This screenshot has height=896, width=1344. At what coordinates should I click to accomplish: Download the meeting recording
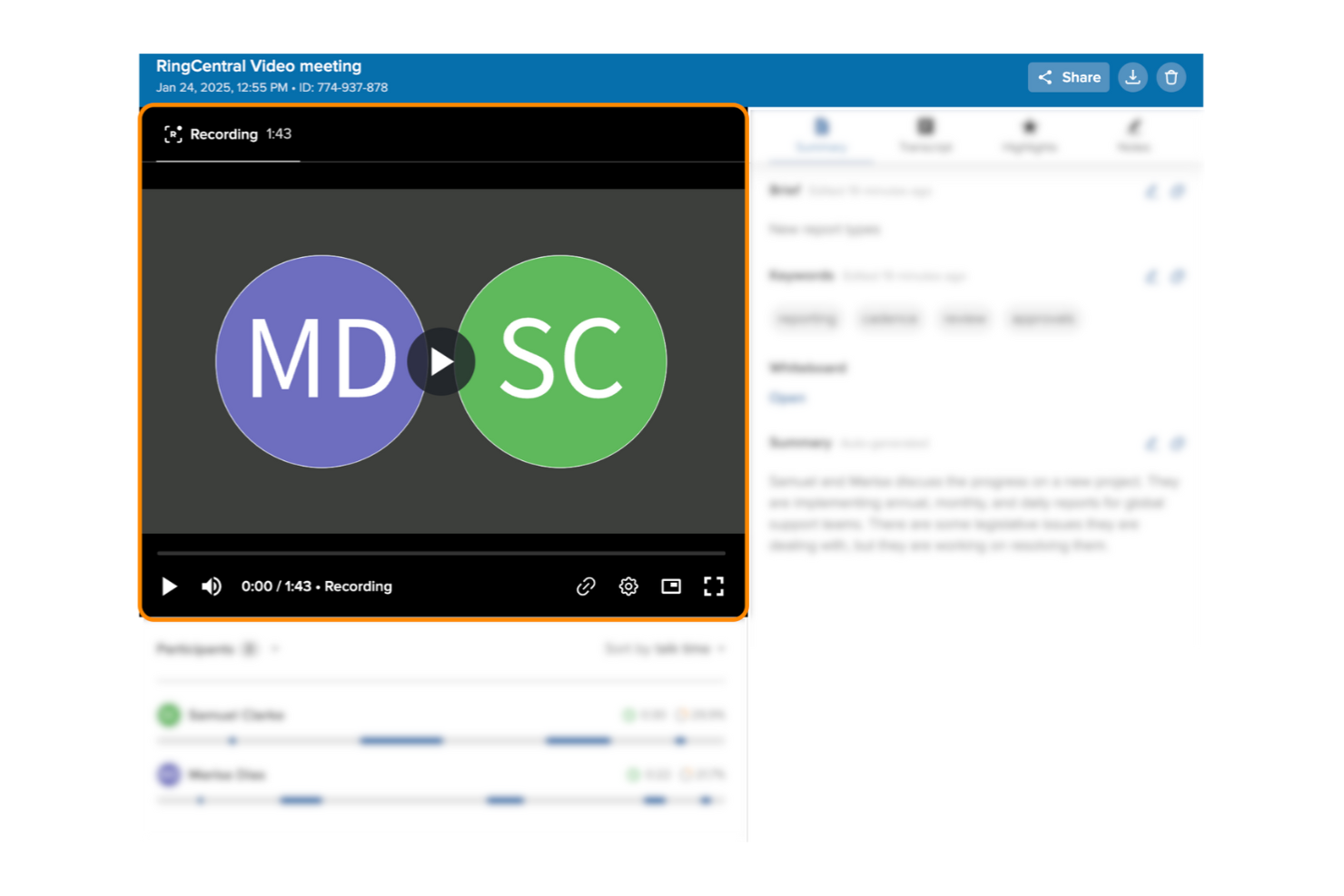tap(1132, 77)
